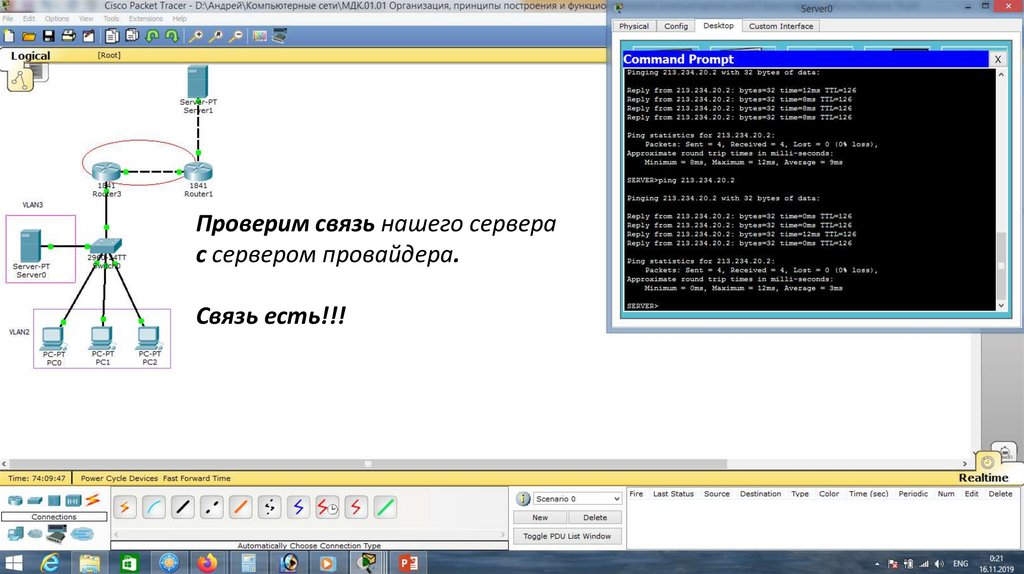Click the Zoom In magnifier icon

coord(195,36)
